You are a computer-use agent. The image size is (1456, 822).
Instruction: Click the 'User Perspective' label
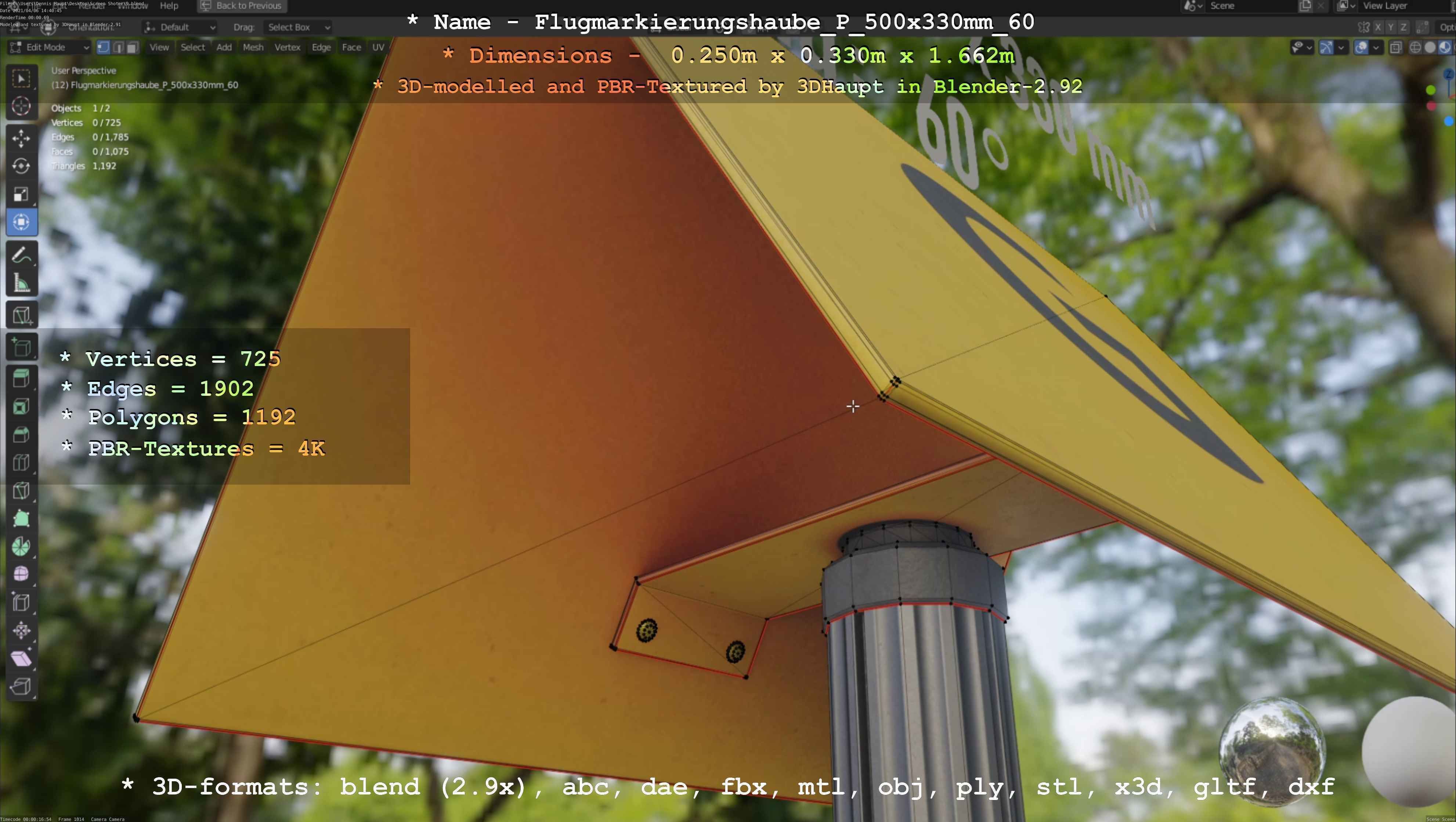84,70
